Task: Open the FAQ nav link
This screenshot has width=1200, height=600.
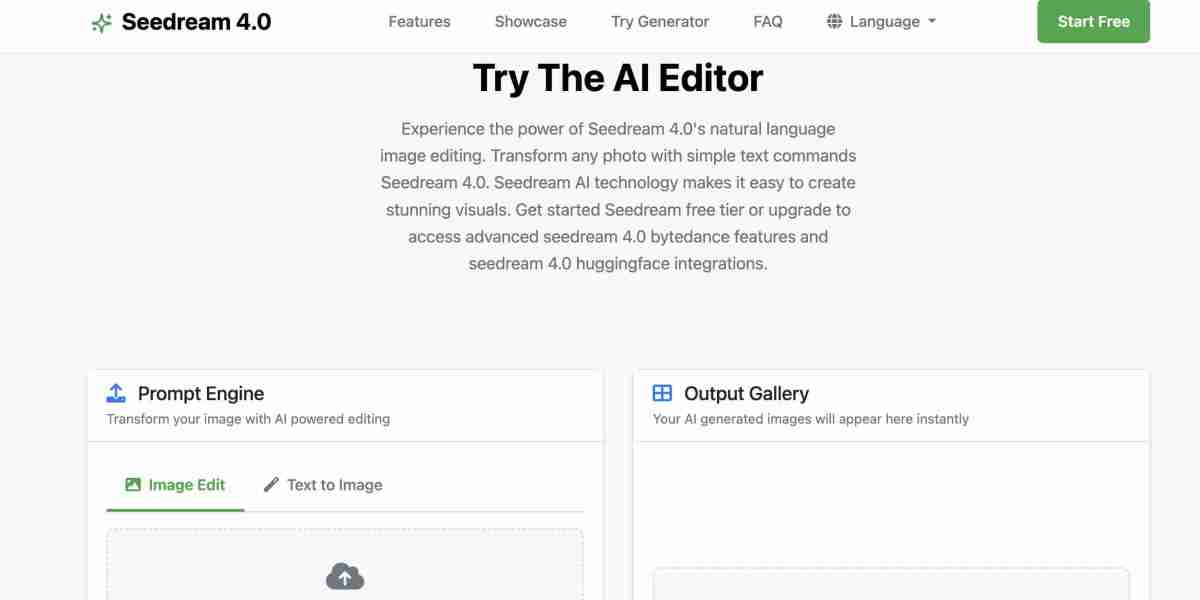Action: 768,21
